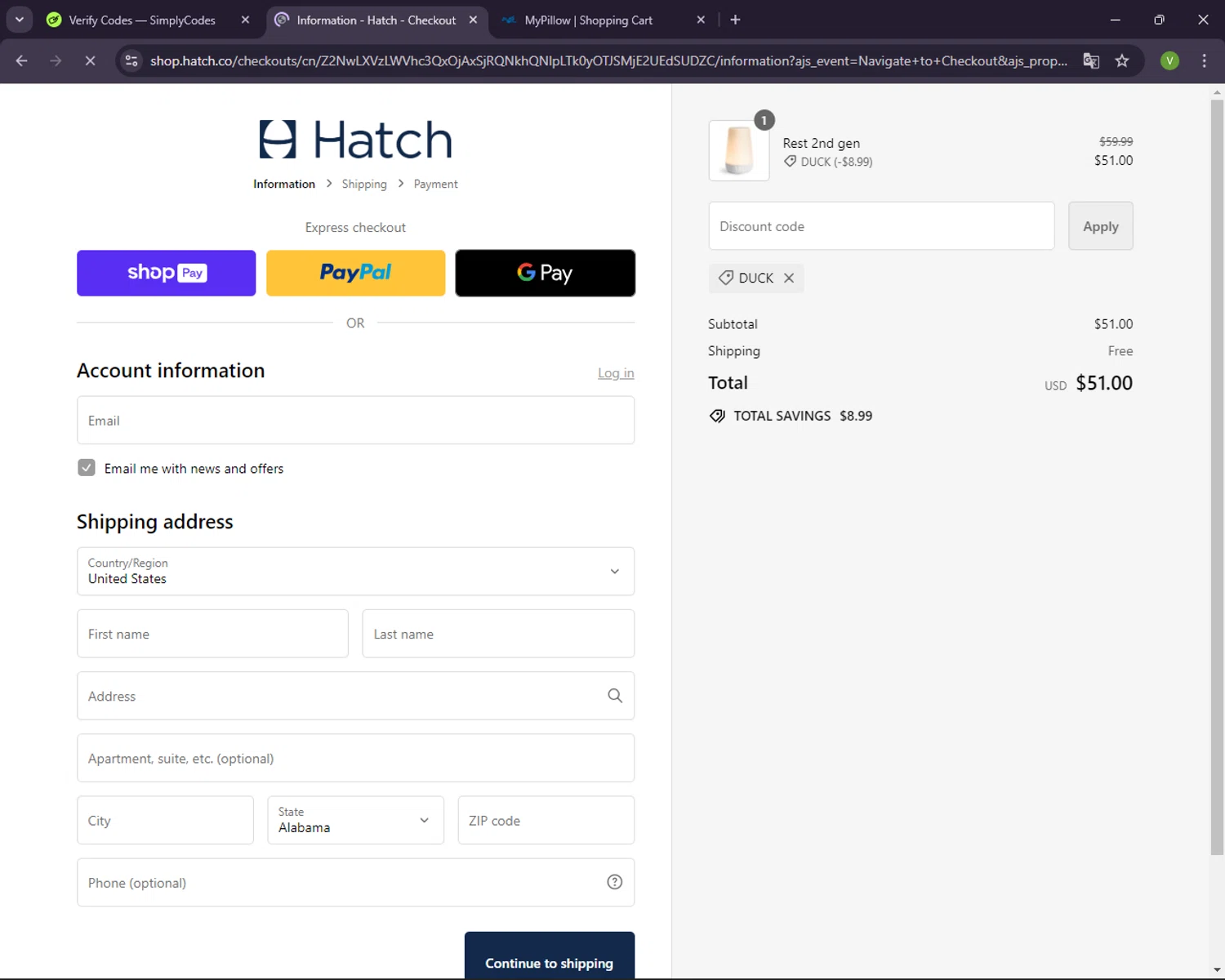Stop page loading with X icon
This screenshot has width=1225, height=980.
point(90,60)
